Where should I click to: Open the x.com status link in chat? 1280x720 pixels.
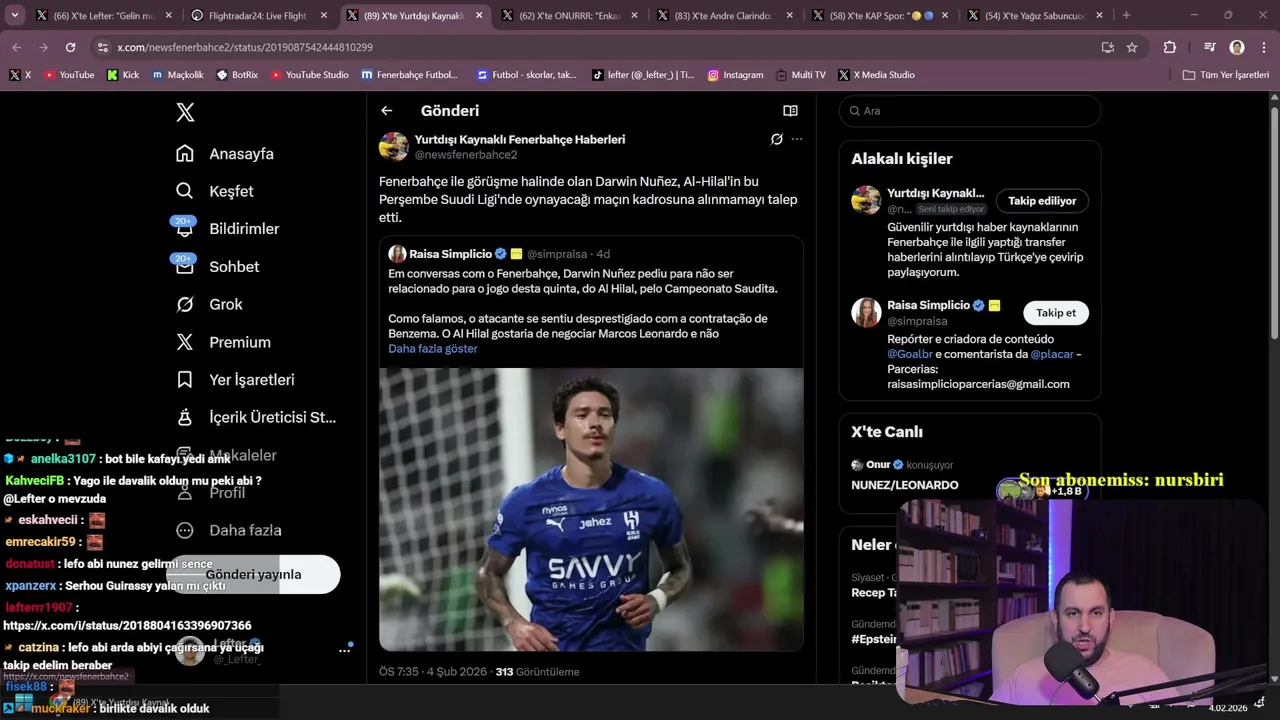(127, 626)
